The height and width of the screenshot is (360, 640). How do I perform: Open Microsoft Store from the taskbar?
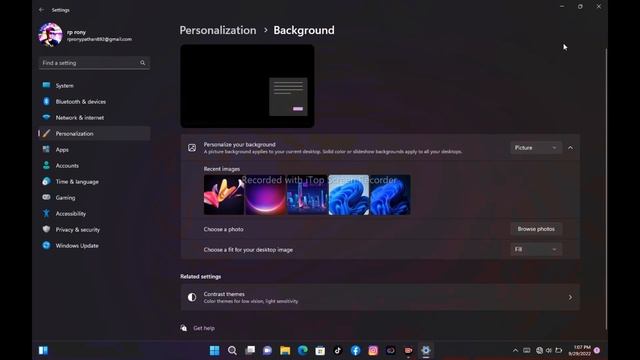coord(320,350)
